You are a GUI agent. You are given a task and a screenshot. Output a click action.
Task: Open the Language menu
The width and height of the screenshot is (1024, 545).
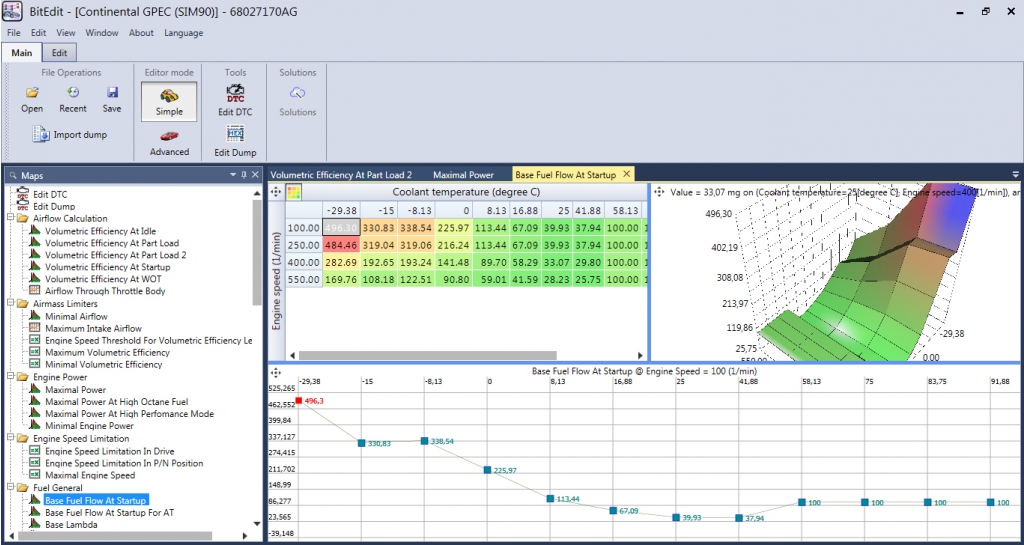(184, 33)
